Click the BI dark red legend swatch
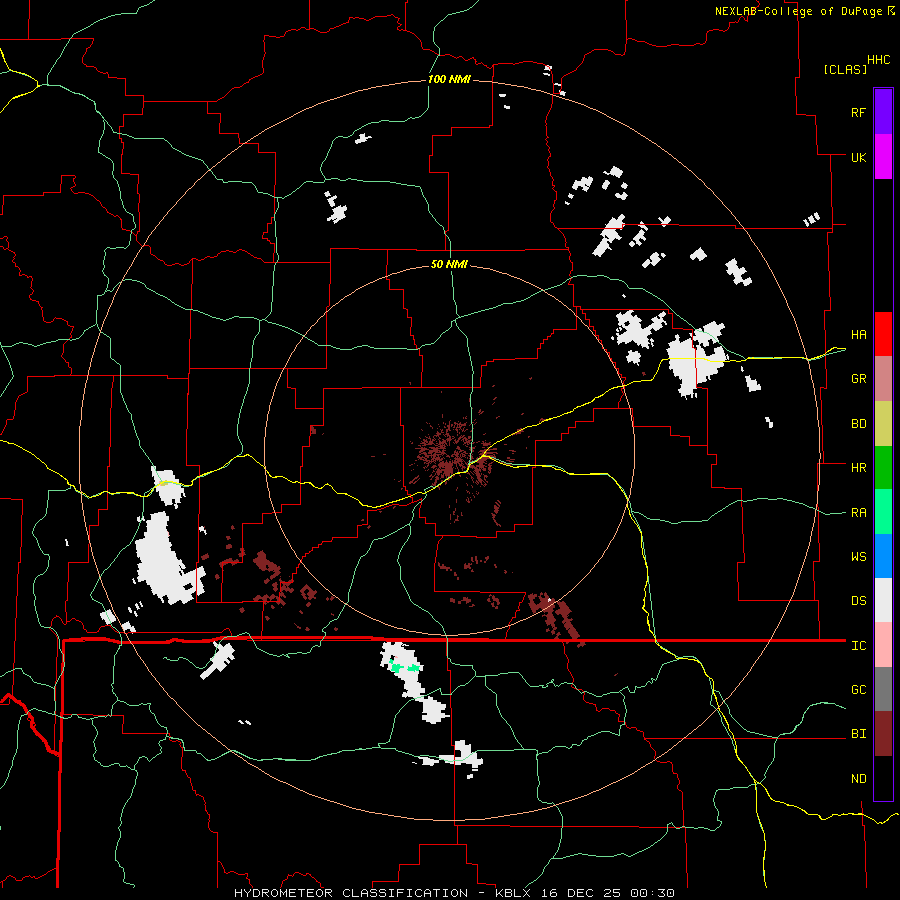 click(883, 734)
